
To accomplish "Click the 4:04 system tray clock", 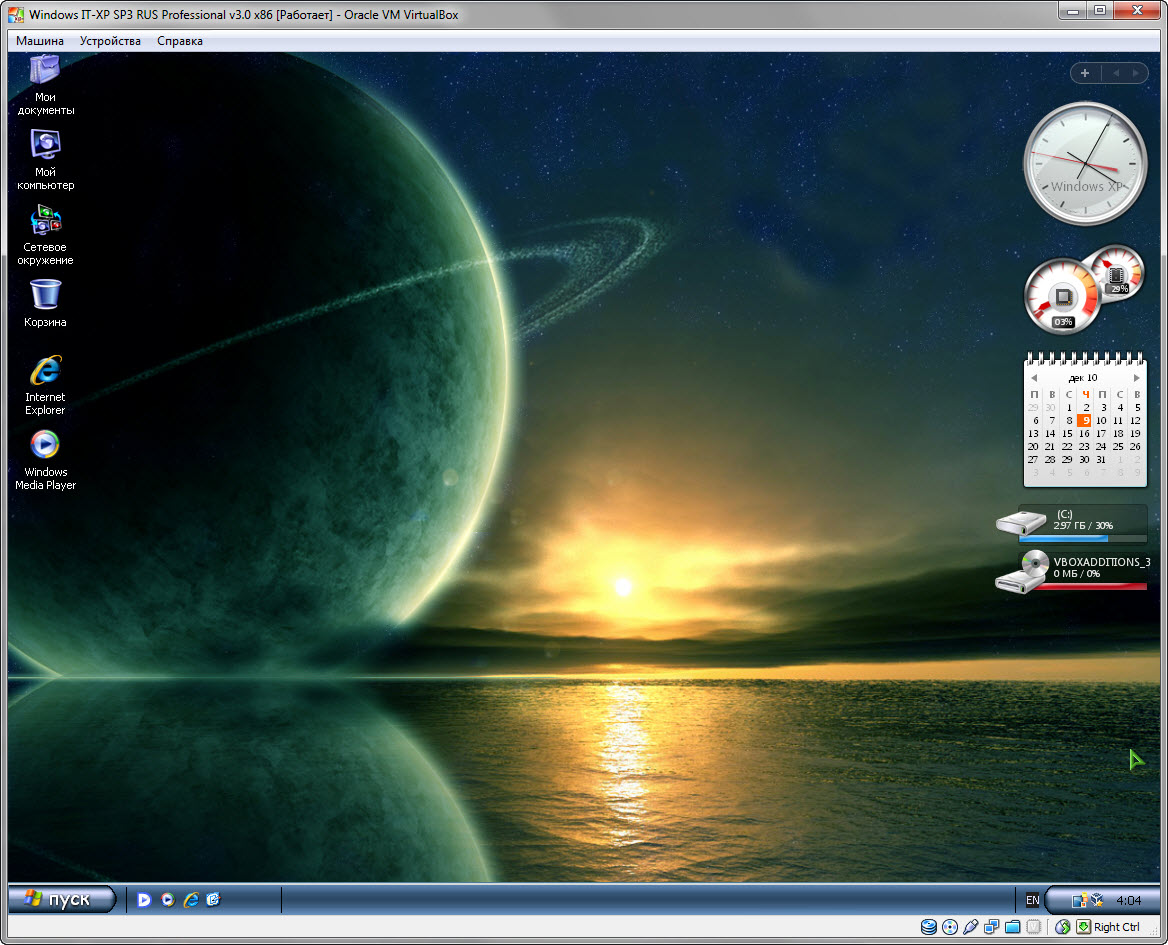I will [x=1129, y=900].
